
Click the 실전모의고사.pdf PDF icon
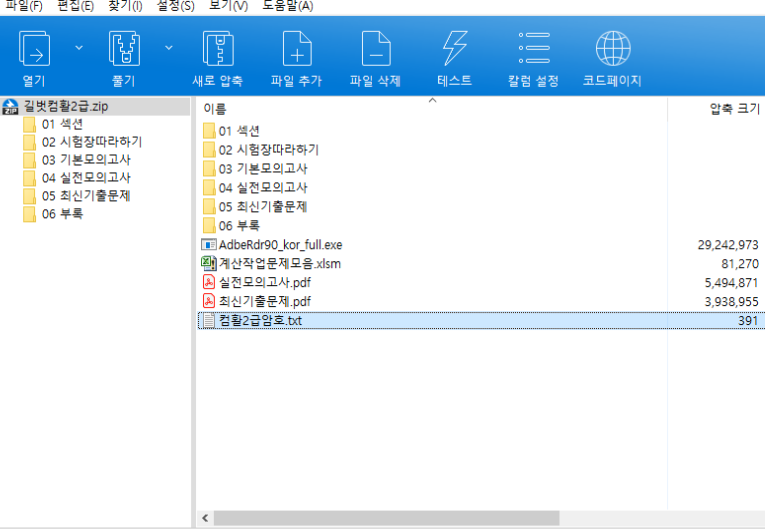pos(209,283)
